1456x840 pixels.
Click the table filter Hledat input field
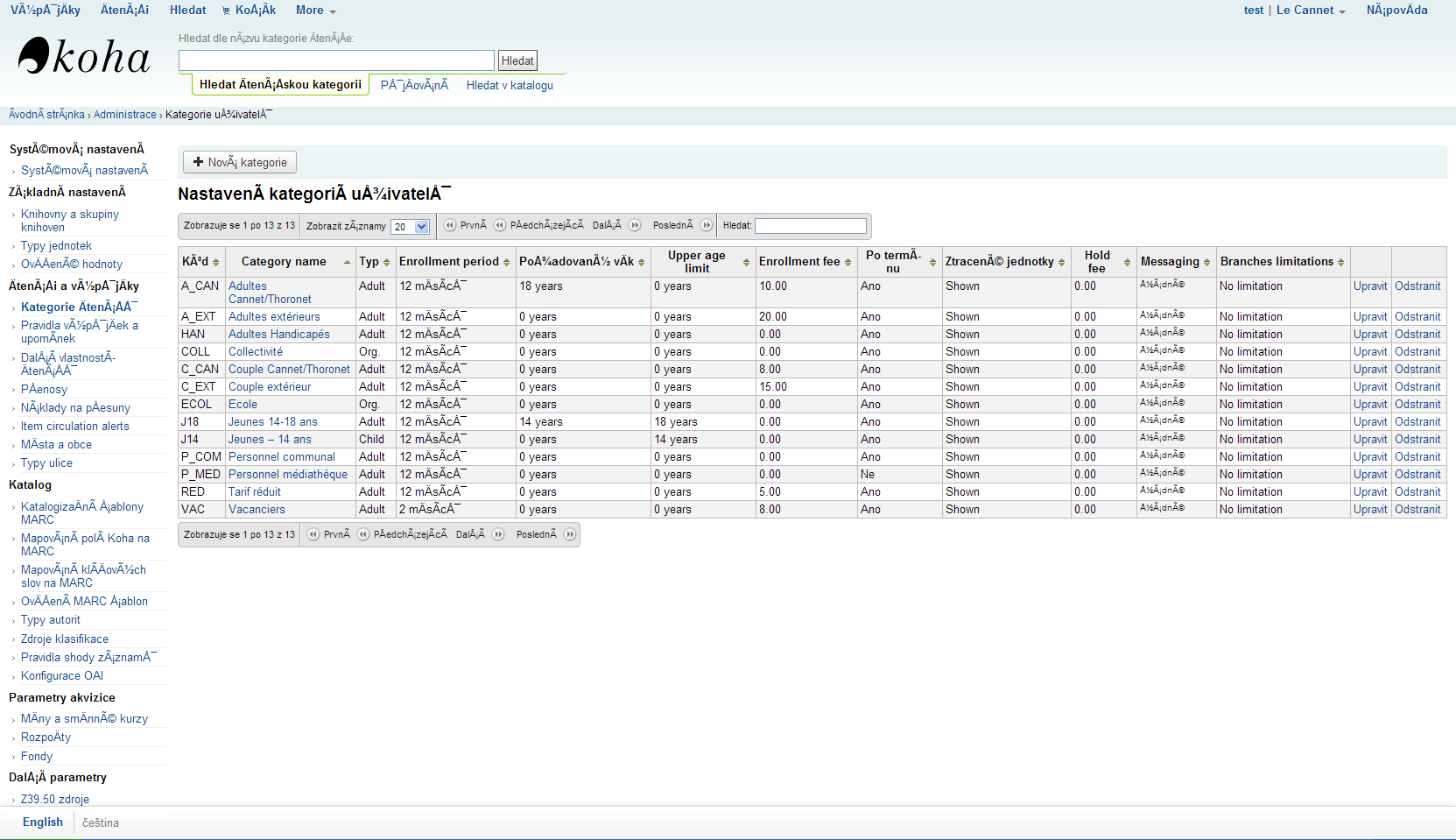(x=810, y=226)
